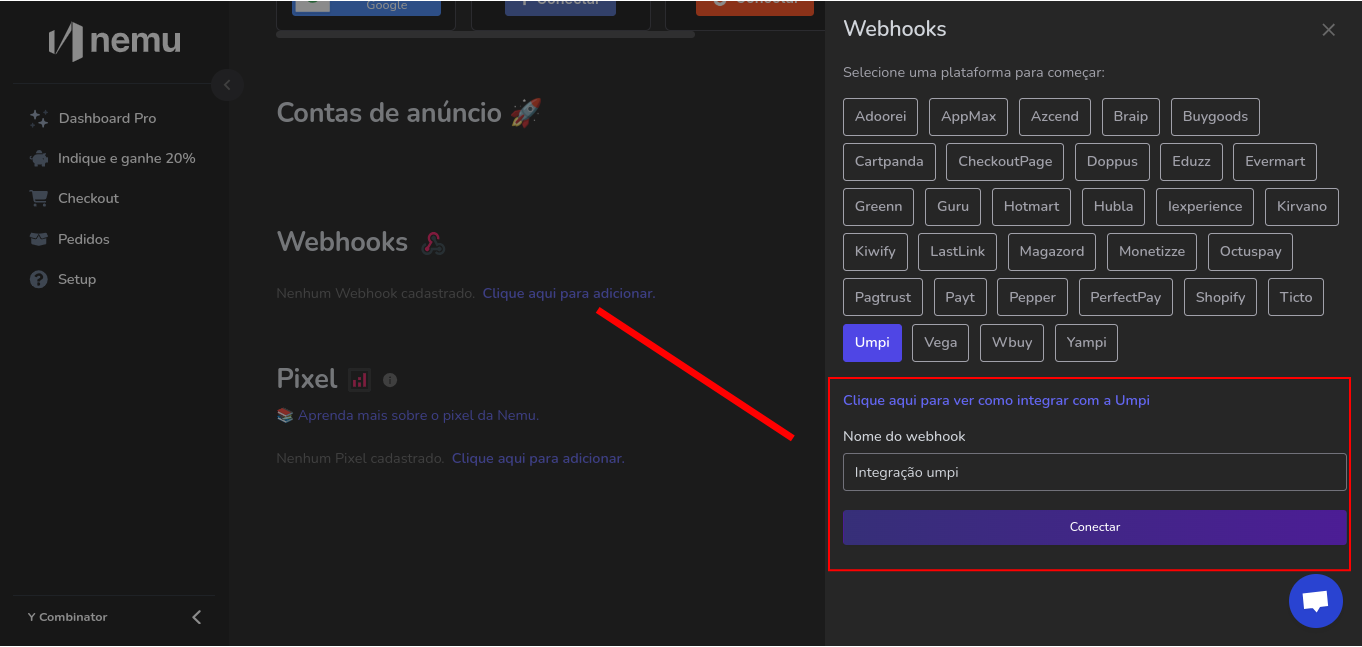Select Greenn platform

[878, 206]
